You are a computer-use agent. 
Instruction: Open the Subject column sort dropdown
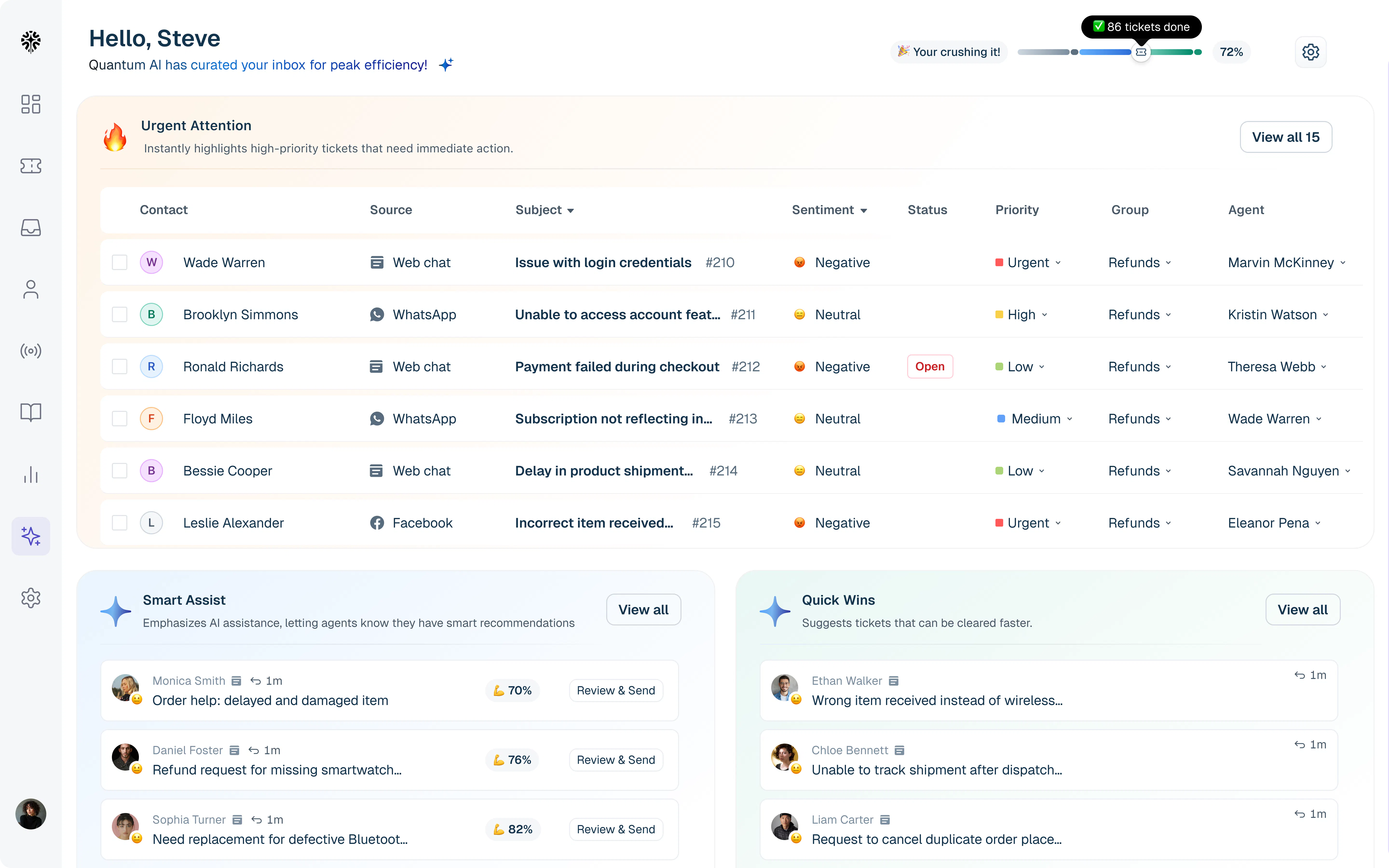pos(571,211)
